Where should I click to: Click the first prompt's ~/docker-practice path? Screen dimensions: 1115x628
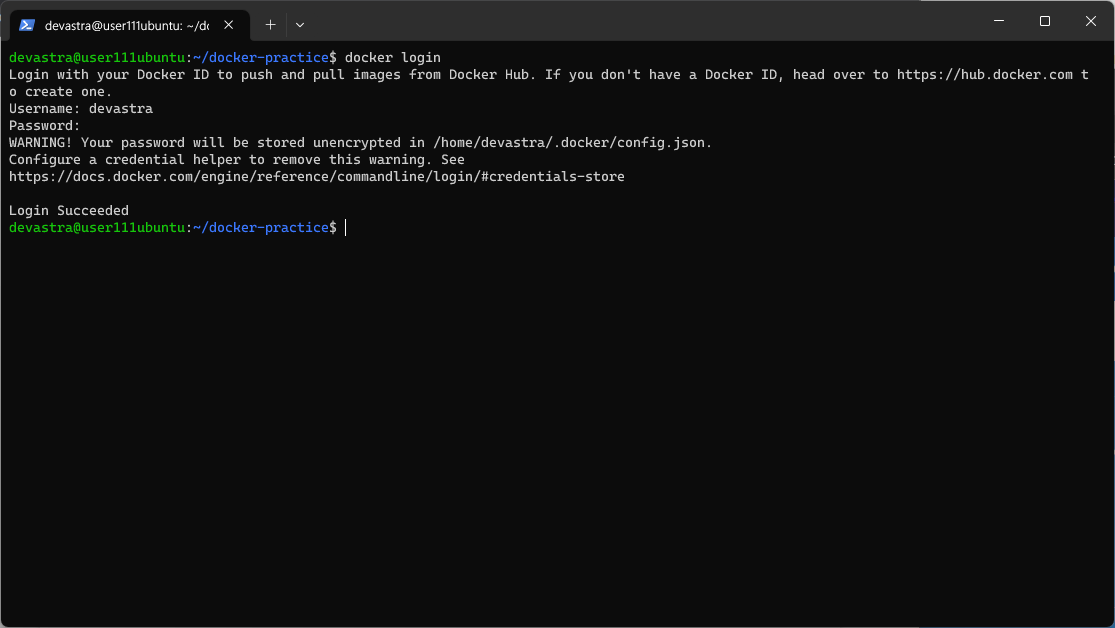coord(261,58)
